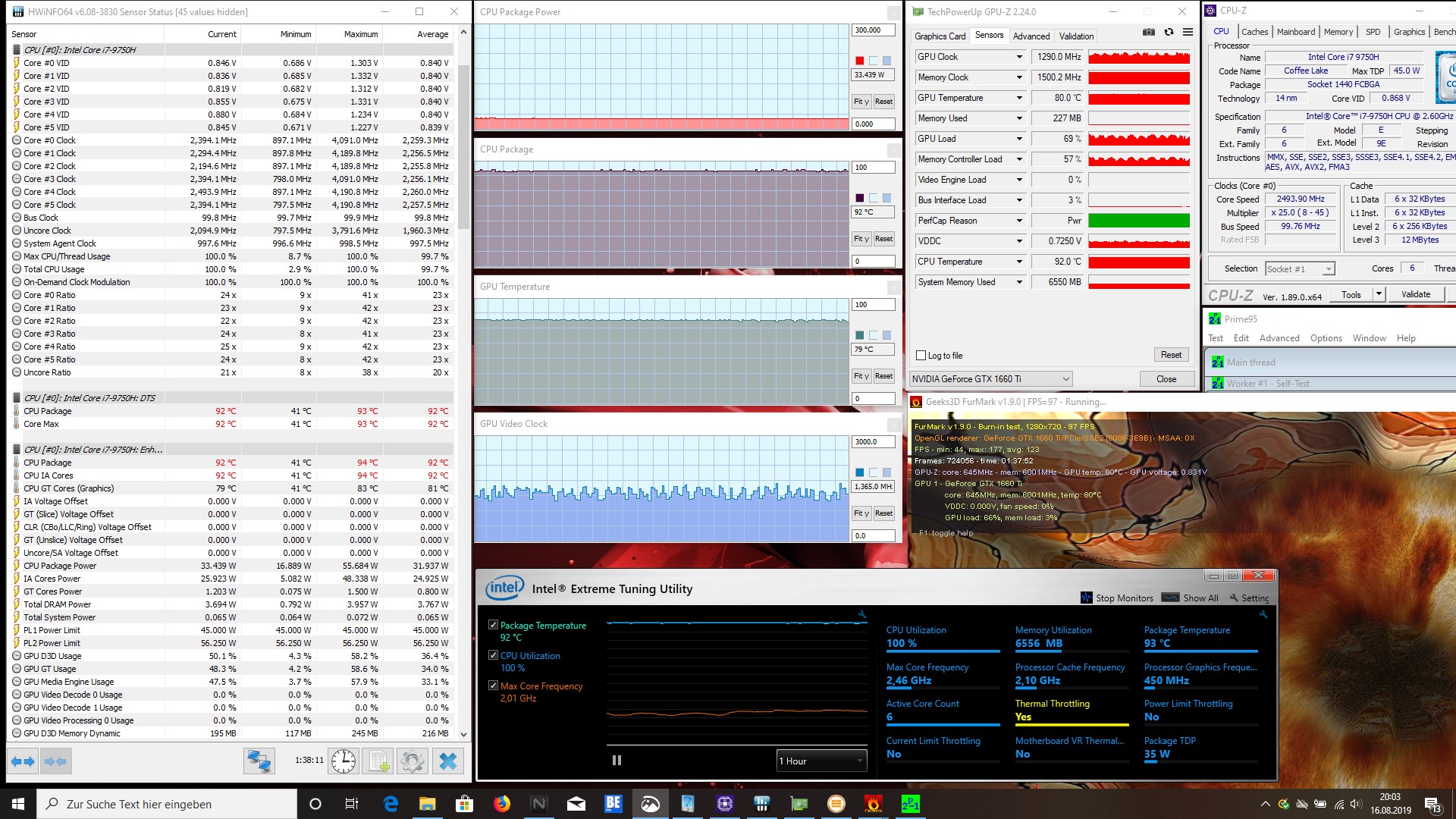This screenshot has height=819, width=1456.
Task: Open the Memory Clock sensor dropdown
Action: (1019, 77)
